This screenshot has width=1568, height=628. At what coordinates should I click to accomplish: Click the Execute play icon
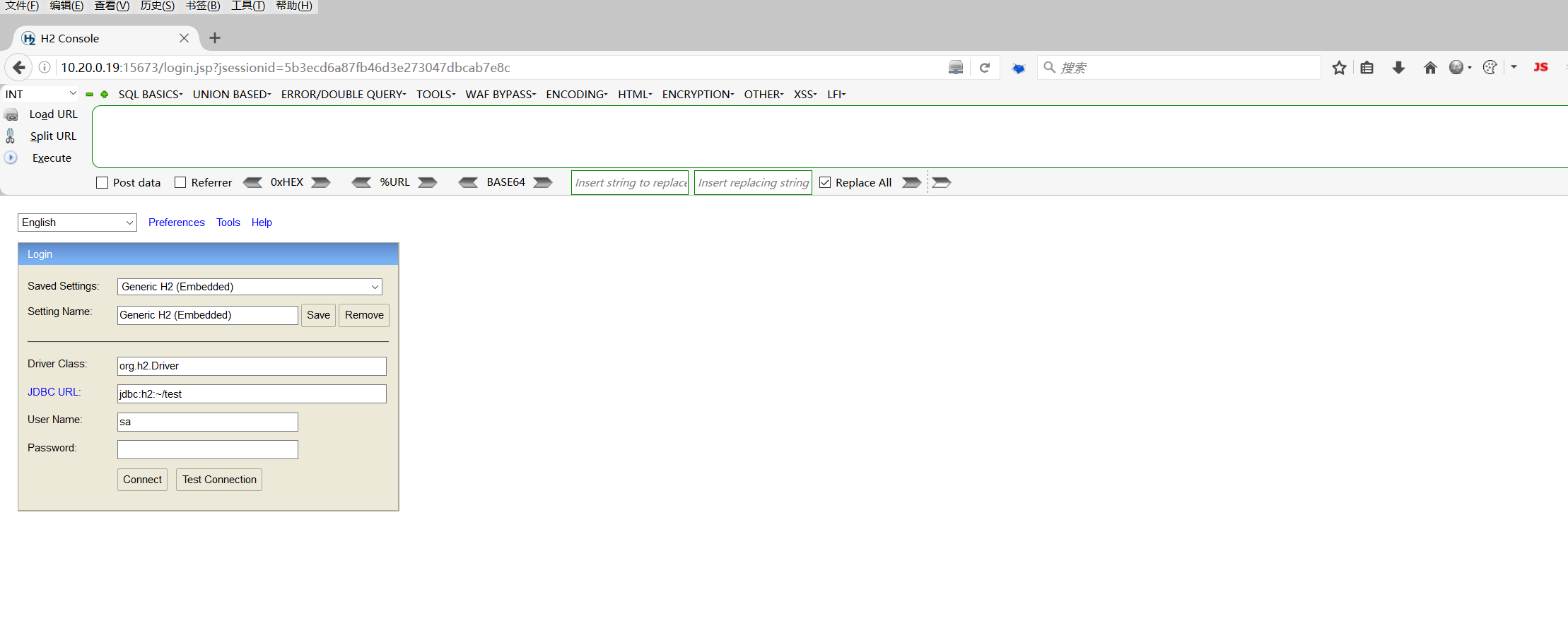click(x=11, y=158)
